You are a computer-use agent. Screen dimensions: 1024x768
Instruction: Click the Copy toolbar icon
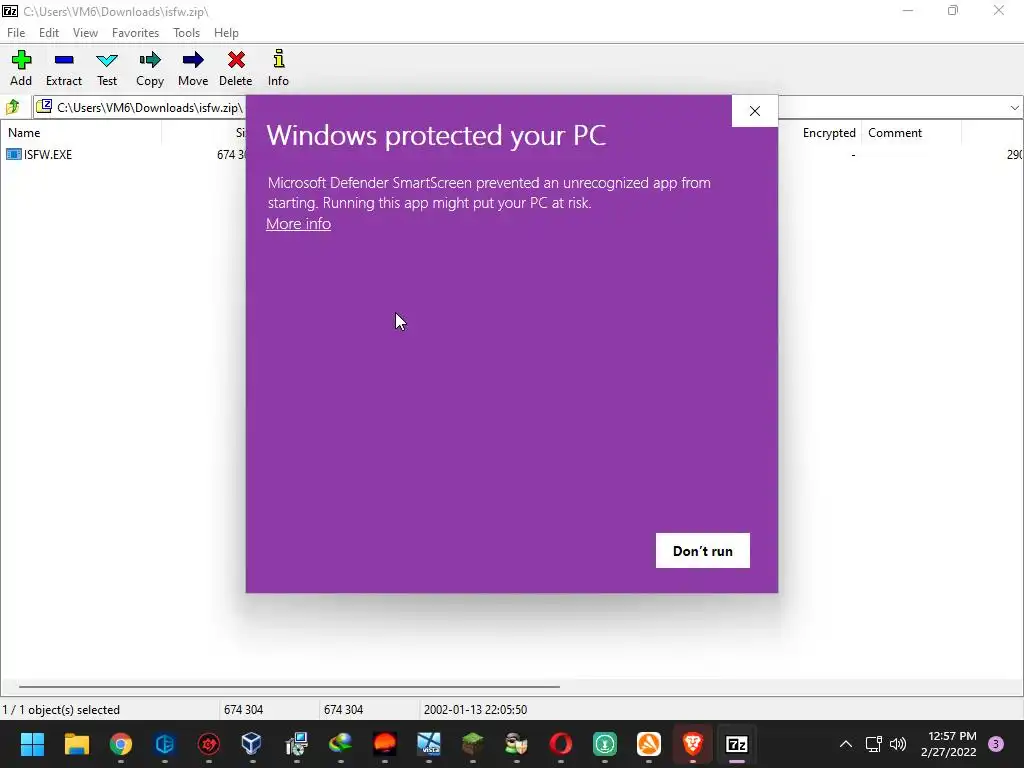[150, 60]
